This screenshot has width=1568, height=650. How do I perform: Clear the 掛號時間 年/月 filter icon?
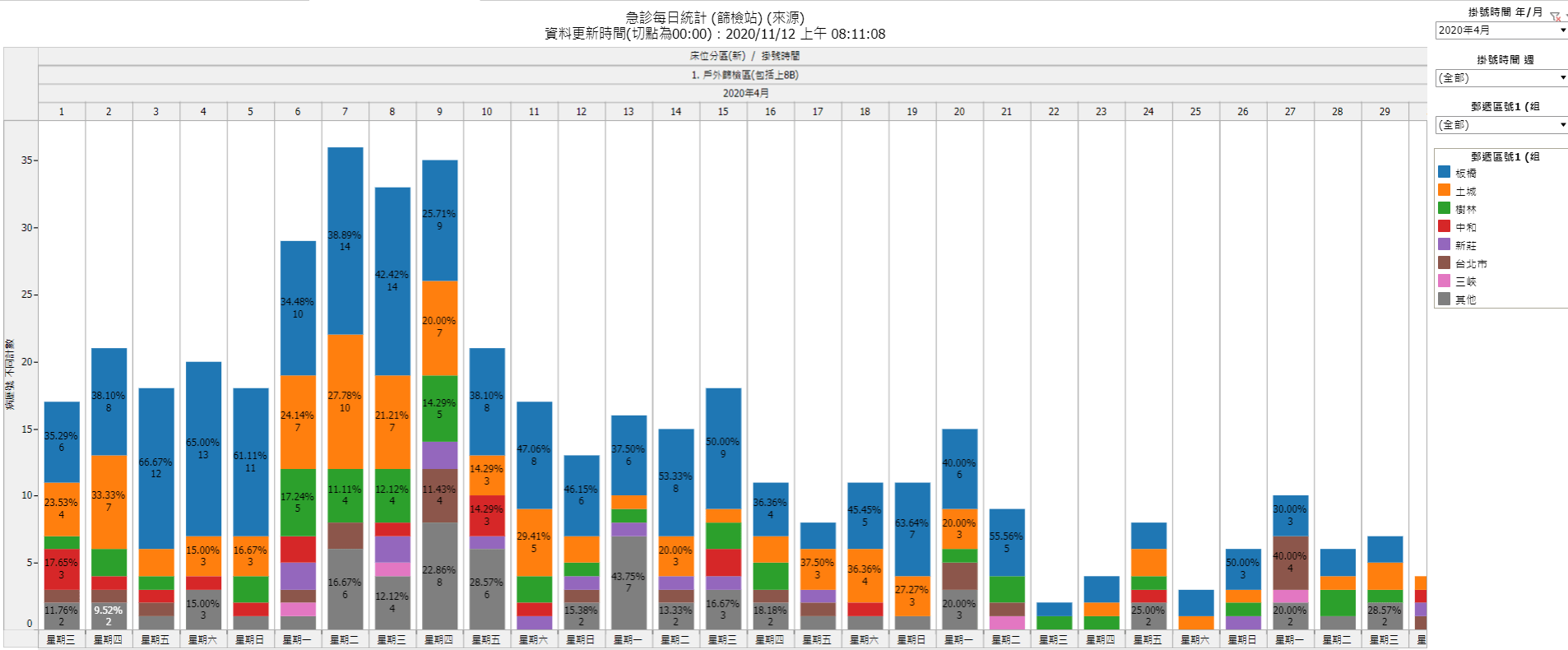pyautogui.click(x=1555, y=16)
